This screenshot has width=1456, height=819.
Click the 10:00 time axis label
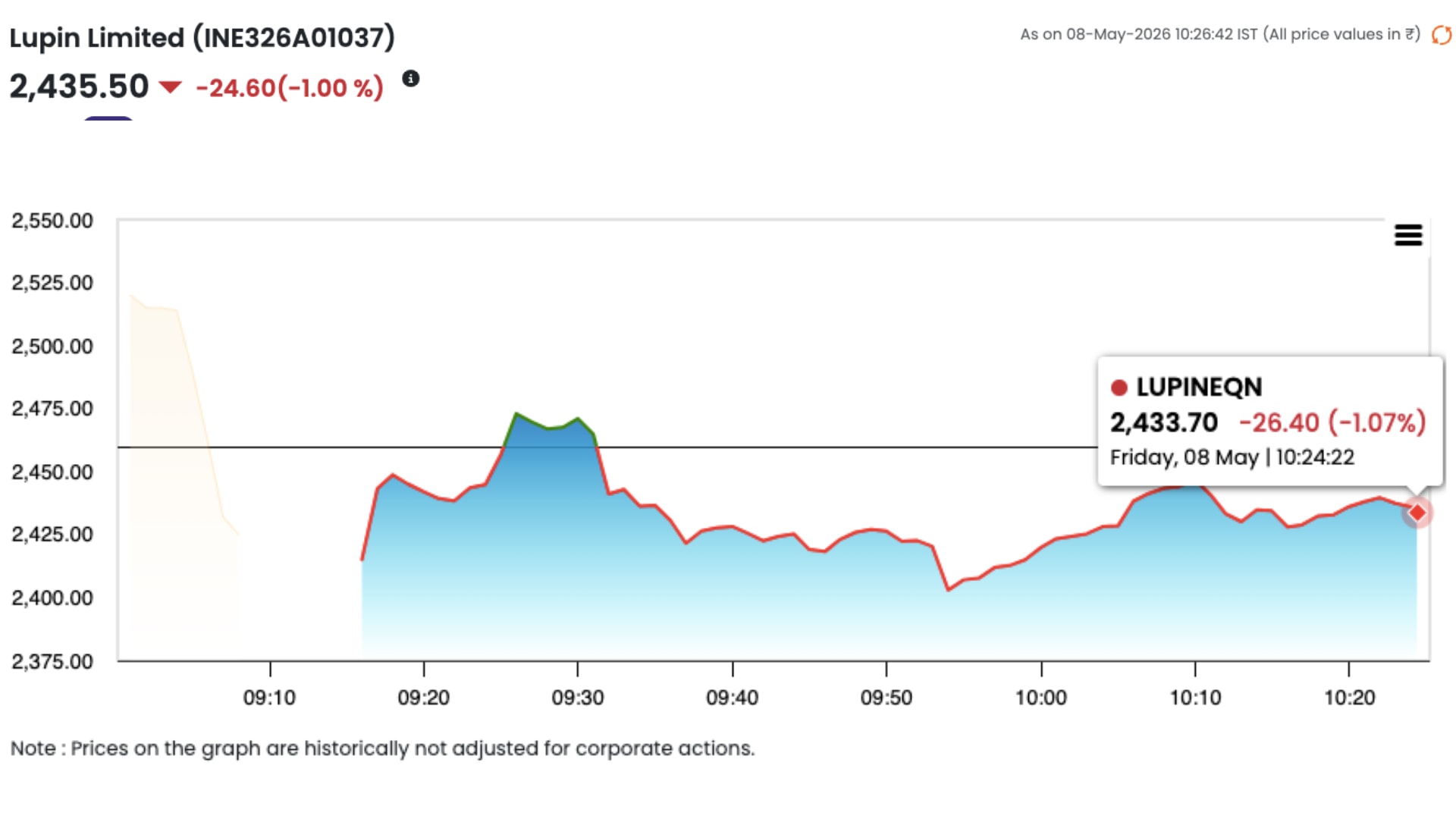[1041, 698]
